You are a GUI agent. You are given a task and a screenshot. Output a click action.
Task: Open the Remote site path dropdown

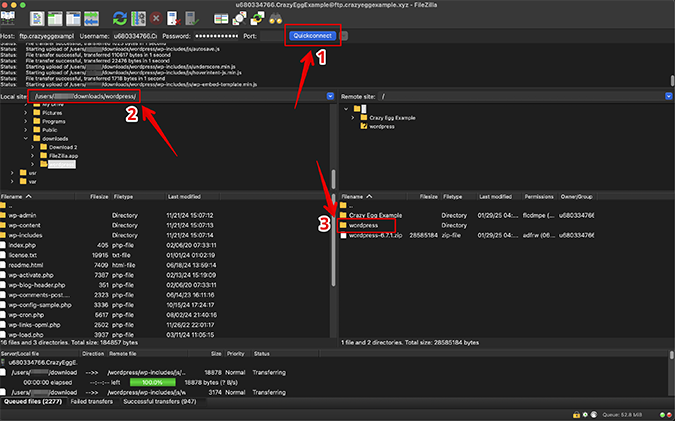pyautogui.click(x=669, y=96)
